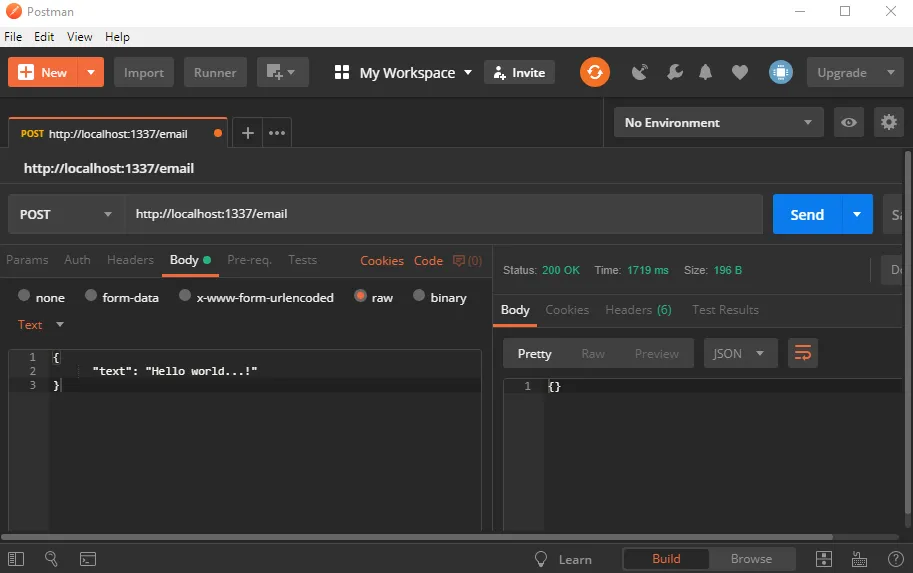Viewport: 913px width, 573px height.
Task: Add a new request tab
Action: click(x=247, y=133)
